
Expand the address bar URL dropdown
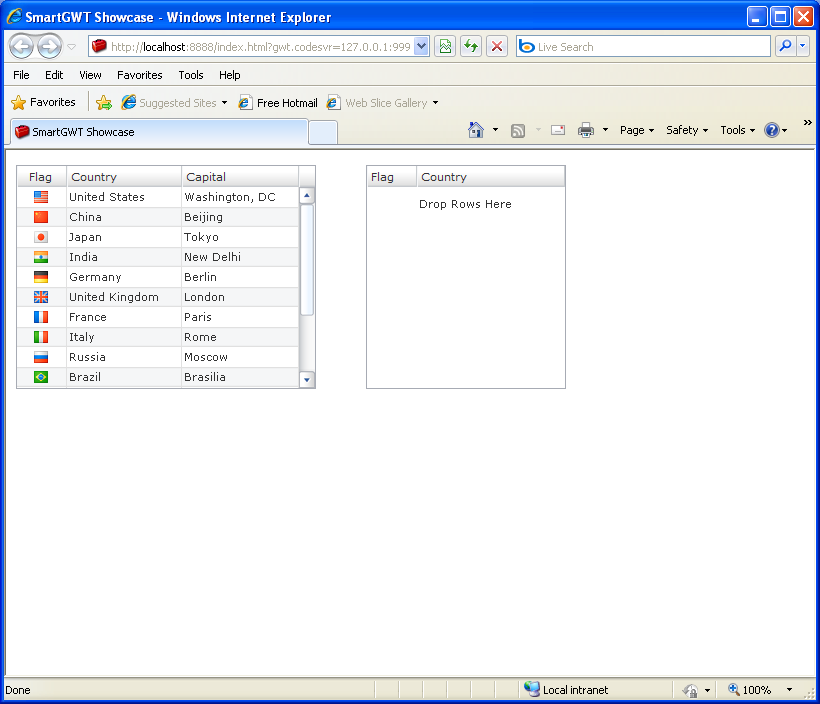click(x=422, y=47)
